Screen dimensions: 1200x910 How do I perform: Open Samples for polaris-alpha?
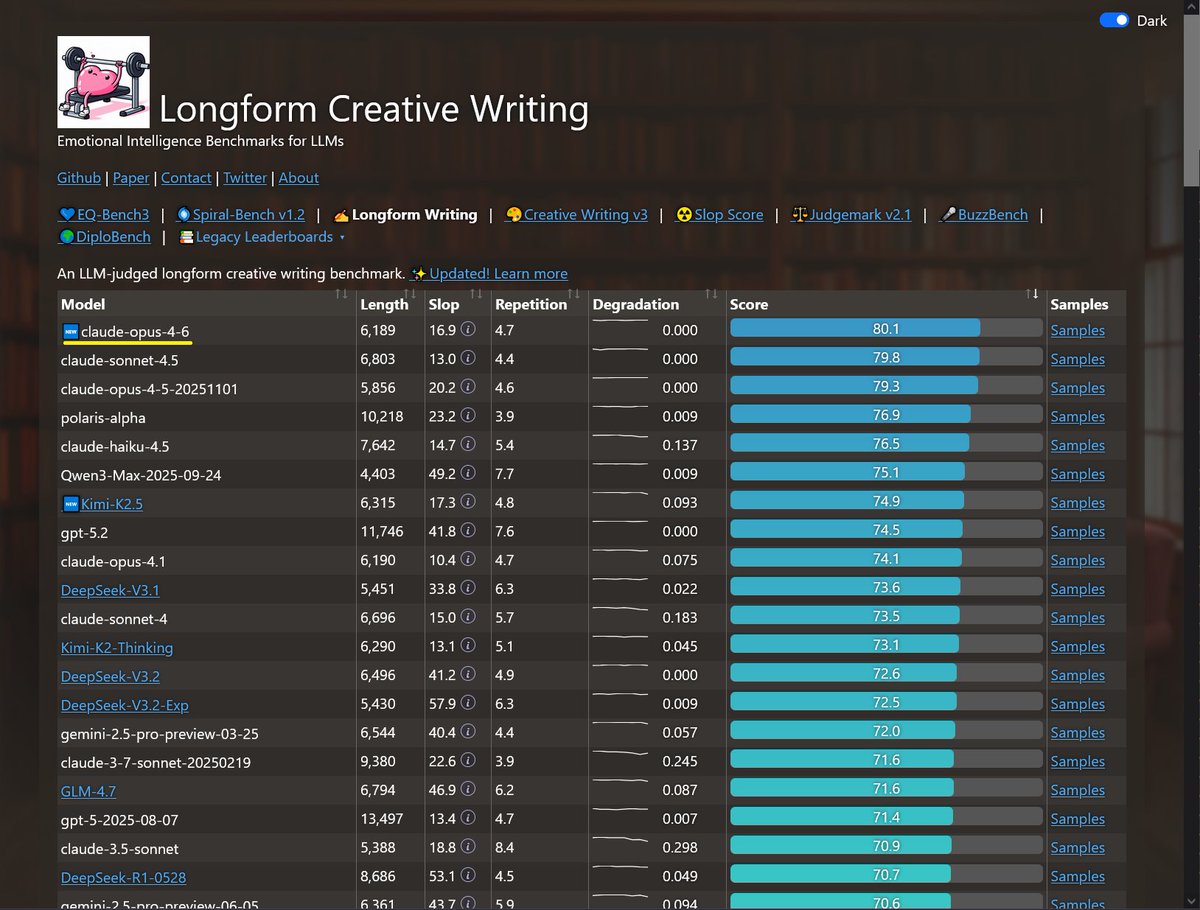(x=1077, y=417)
